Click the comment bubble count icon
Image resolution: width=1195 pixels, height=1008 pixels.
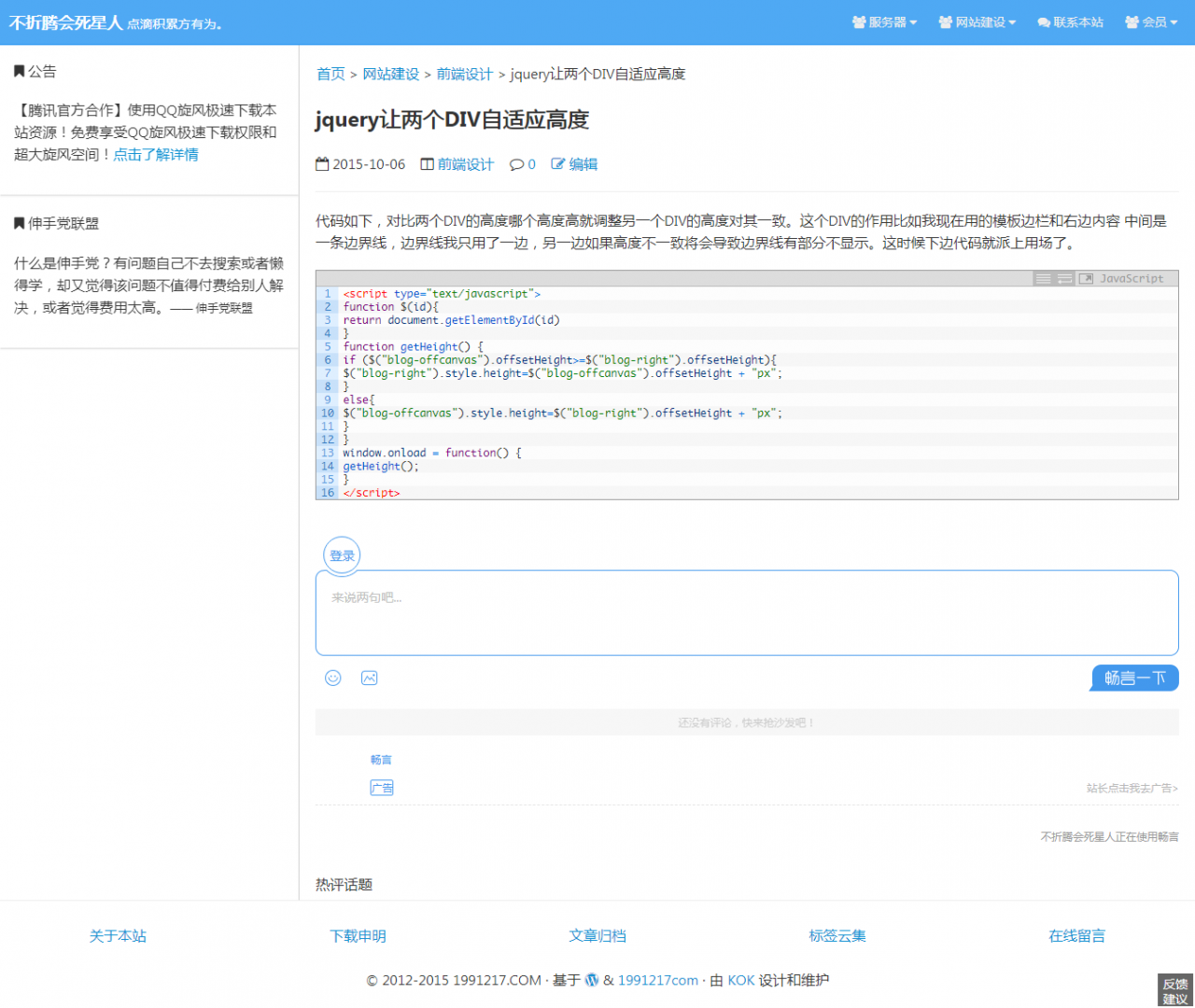[516, 164]
